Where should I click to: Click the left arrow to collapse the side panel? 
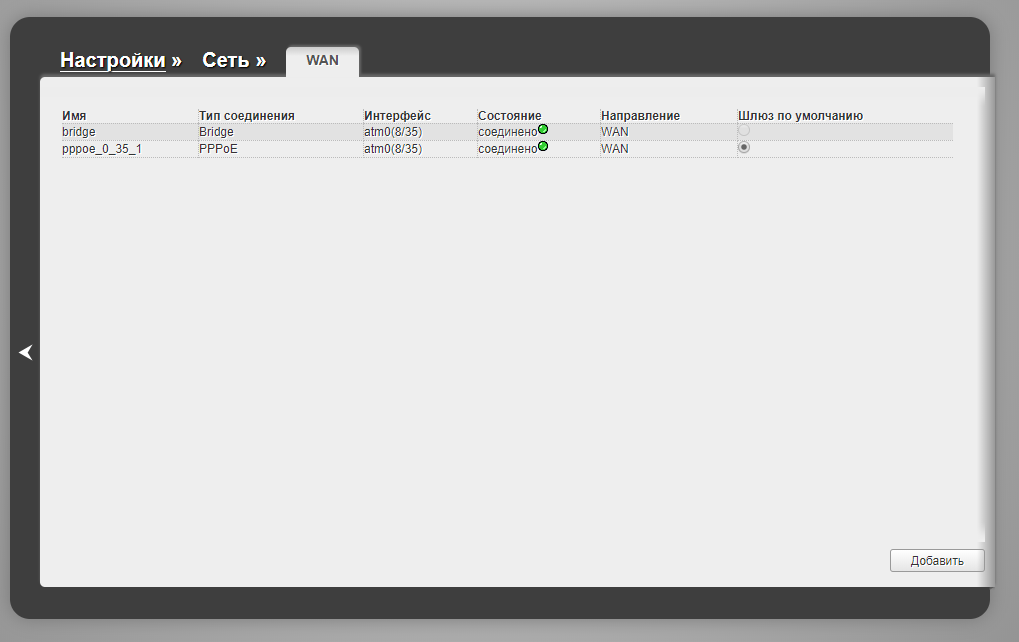tap(26, 352)
